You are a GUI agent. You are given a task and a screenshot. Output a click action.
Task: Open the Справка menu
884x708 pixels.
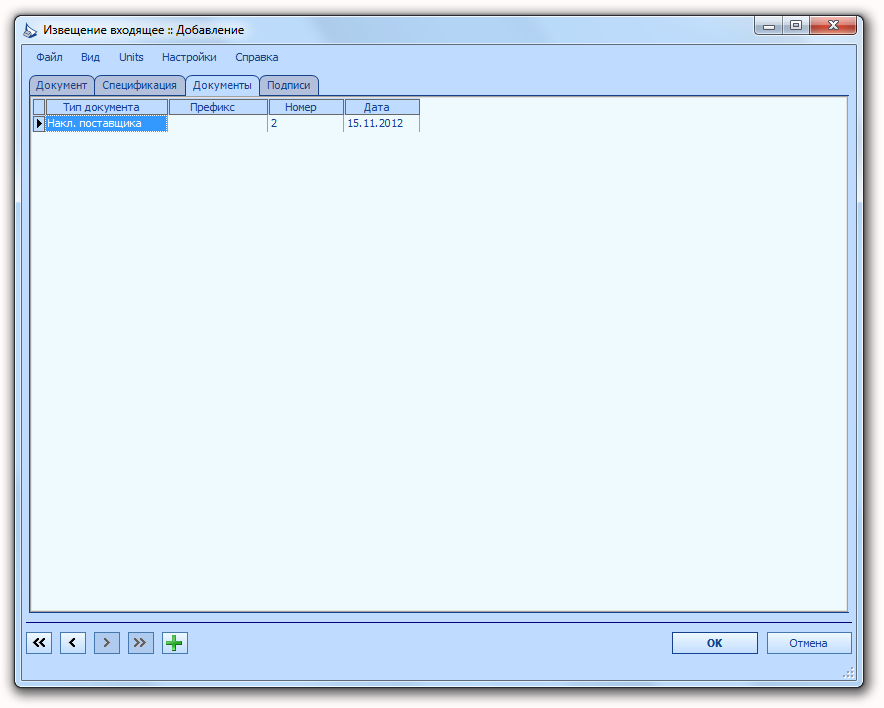[x=257, y=57]
